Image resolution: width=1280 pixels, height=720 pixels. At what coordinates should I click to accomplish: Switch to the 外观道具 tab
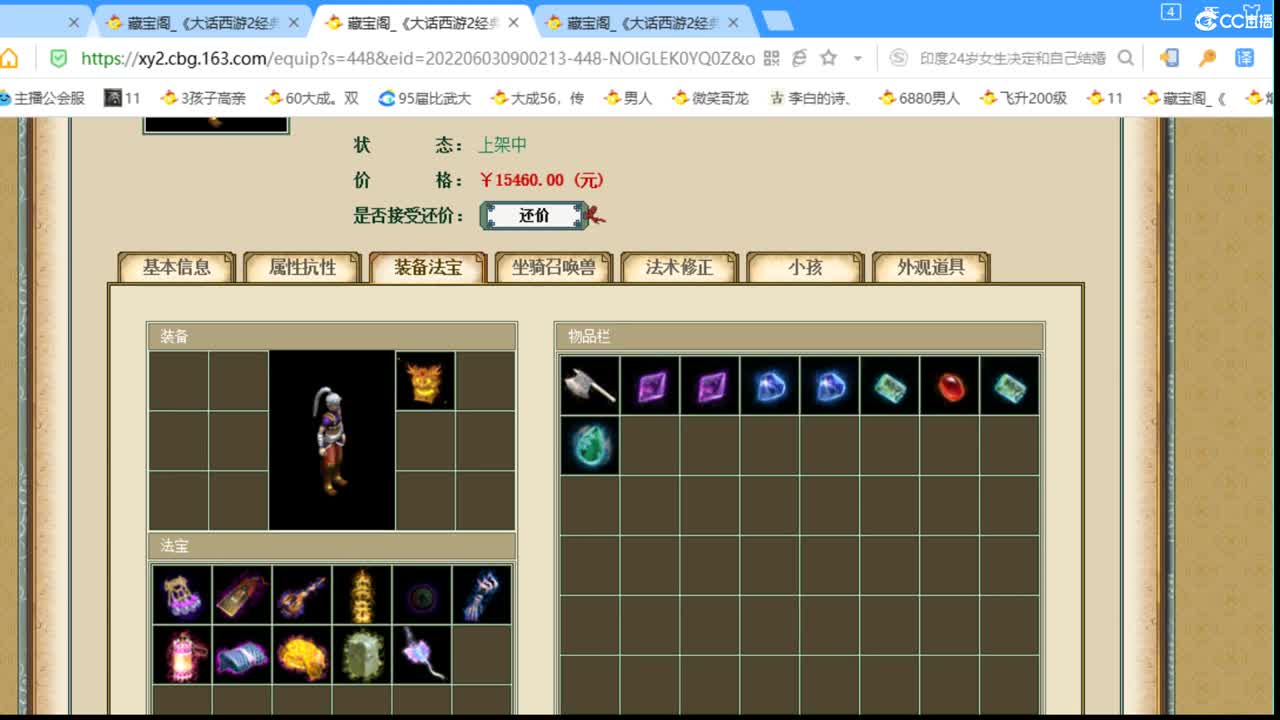coord(931,267)
